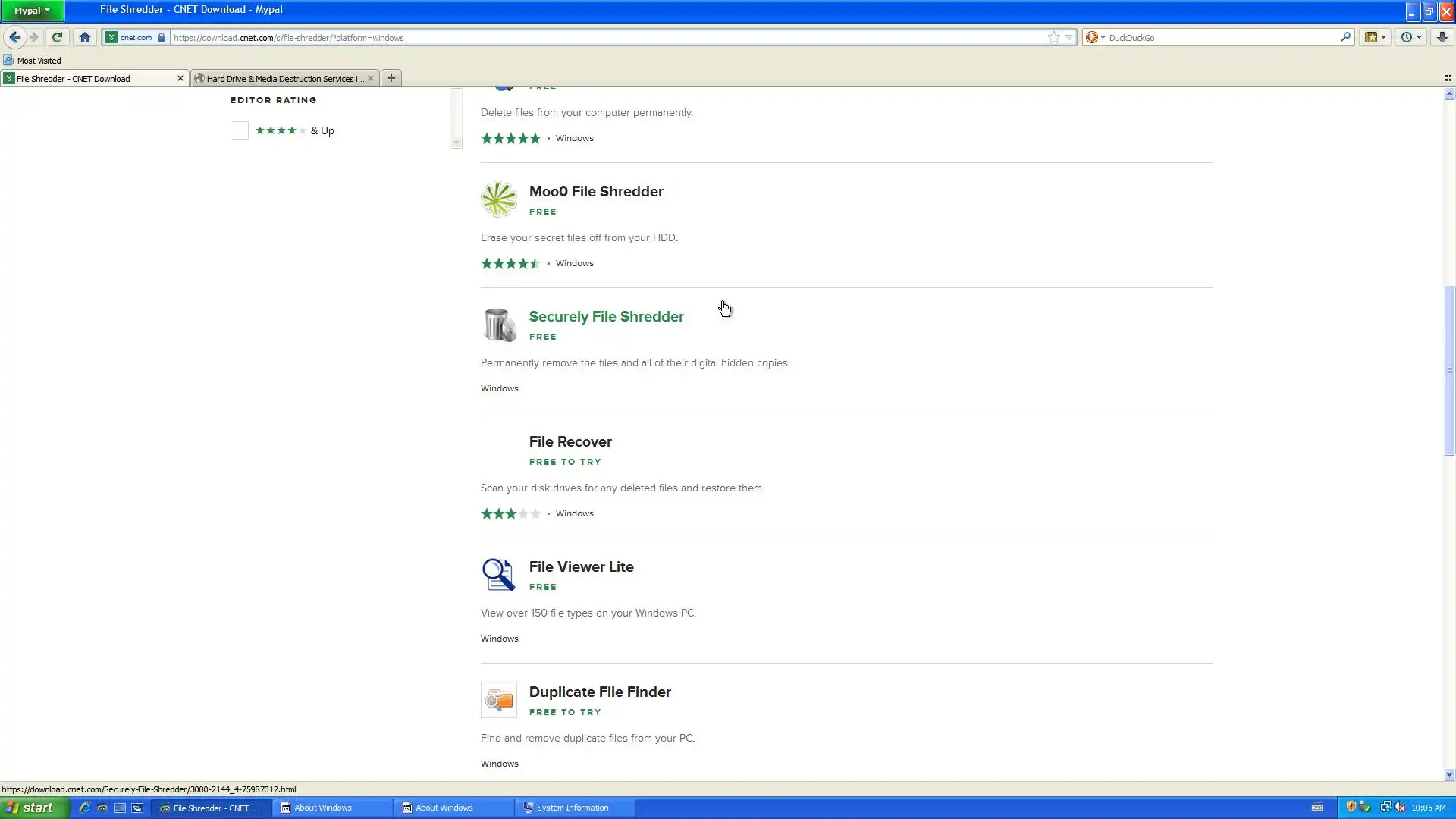The height and width of the screenshot is (819, 1456).
Task: Open the URL bar history dropdown arrow
Action: pyautogui.click(x=1068, y=37)
